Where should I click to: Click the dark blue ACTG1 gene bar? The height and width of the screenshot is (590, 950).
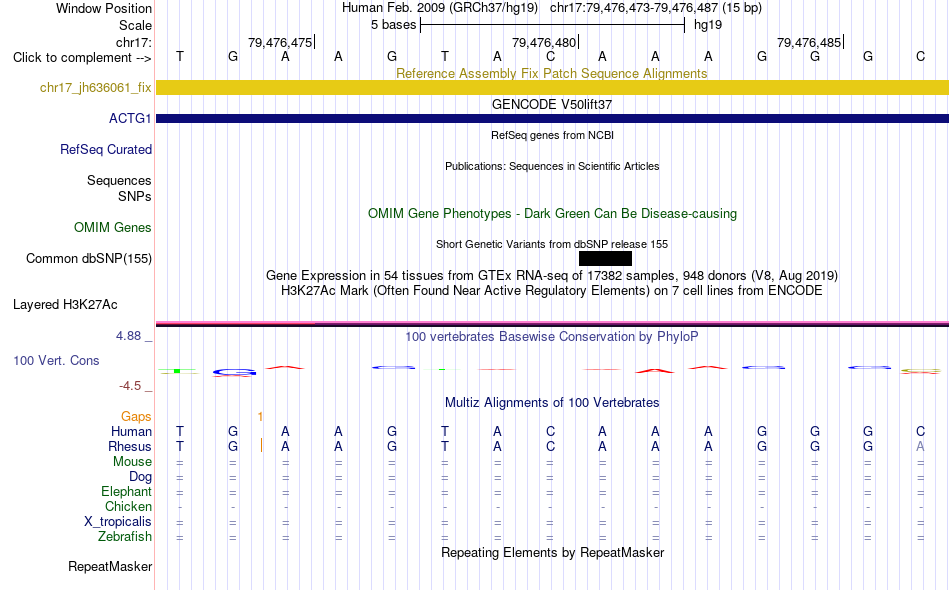point(552,118)
